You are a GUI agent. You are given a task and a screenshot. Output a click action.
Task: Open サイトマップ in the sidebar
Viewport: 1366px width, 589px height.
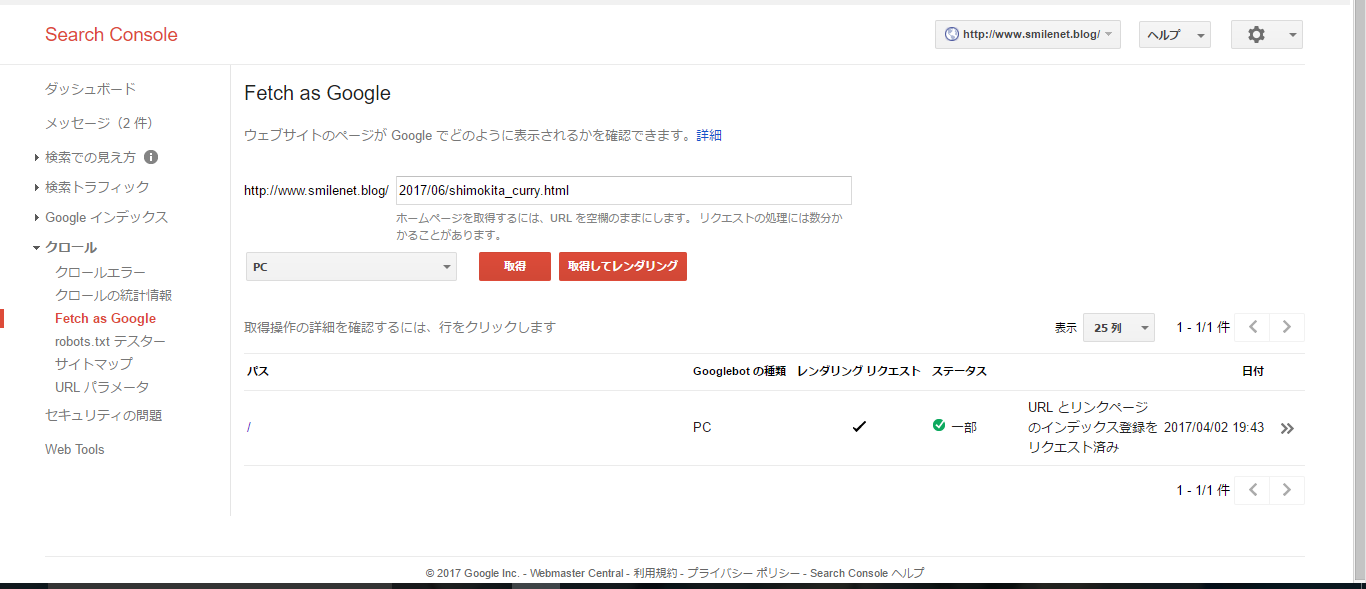click(x=94, y=364)
